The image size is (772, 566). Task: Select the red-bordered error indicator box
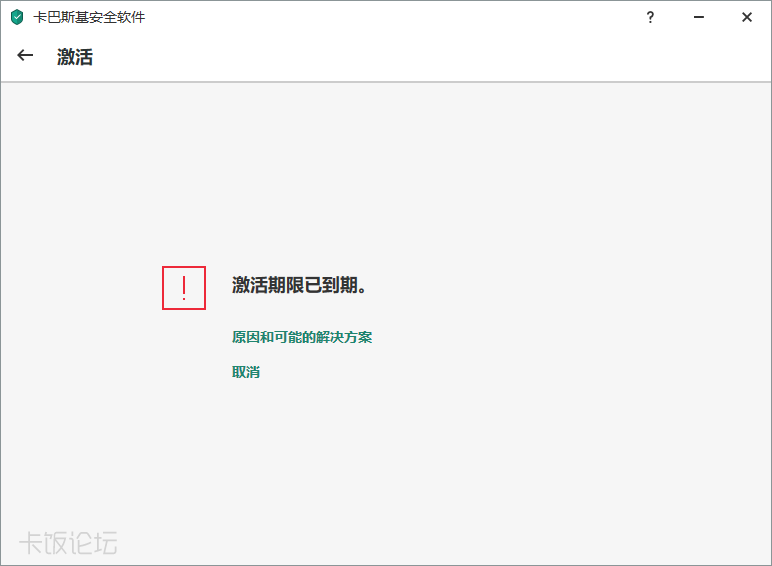point(184,288)
